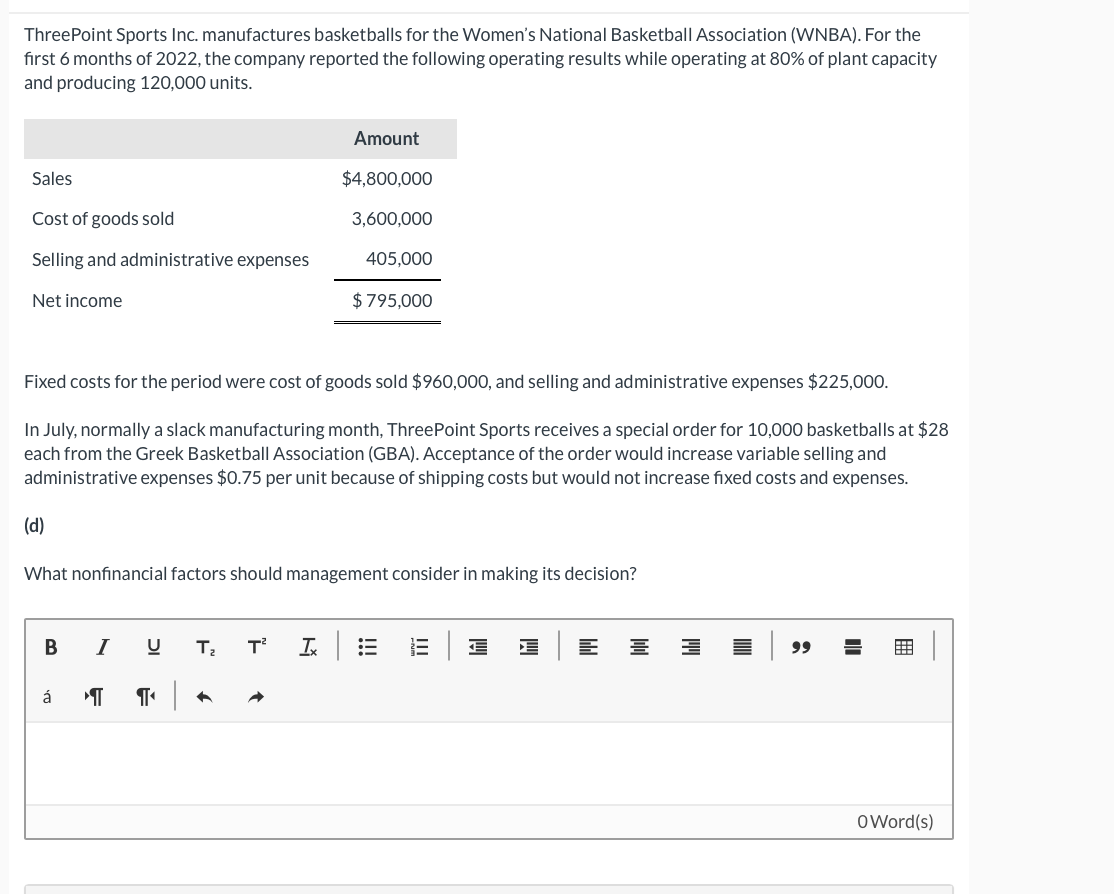Toggle underline formatting
This screenshot has height=894, width=1114.
click(x=153, y=647)
